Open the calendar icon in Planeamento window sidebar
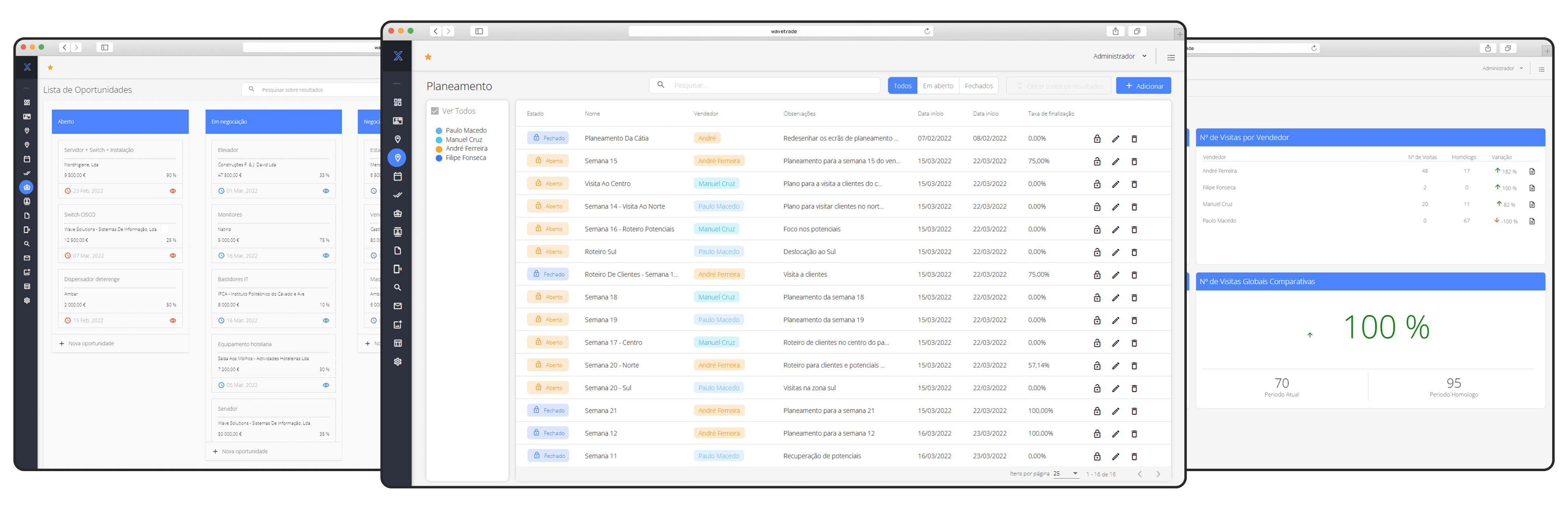This screenshot has width=1568, height=510. pos(397,176)
